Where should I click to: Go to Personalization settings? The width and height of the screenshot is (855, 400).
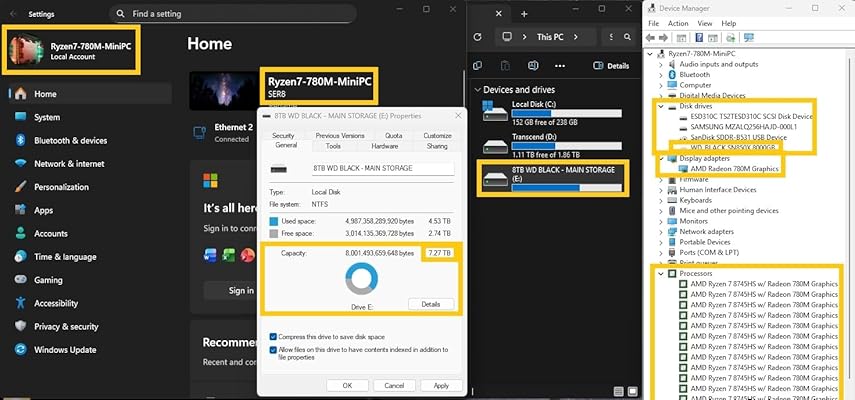coord(60,187)
